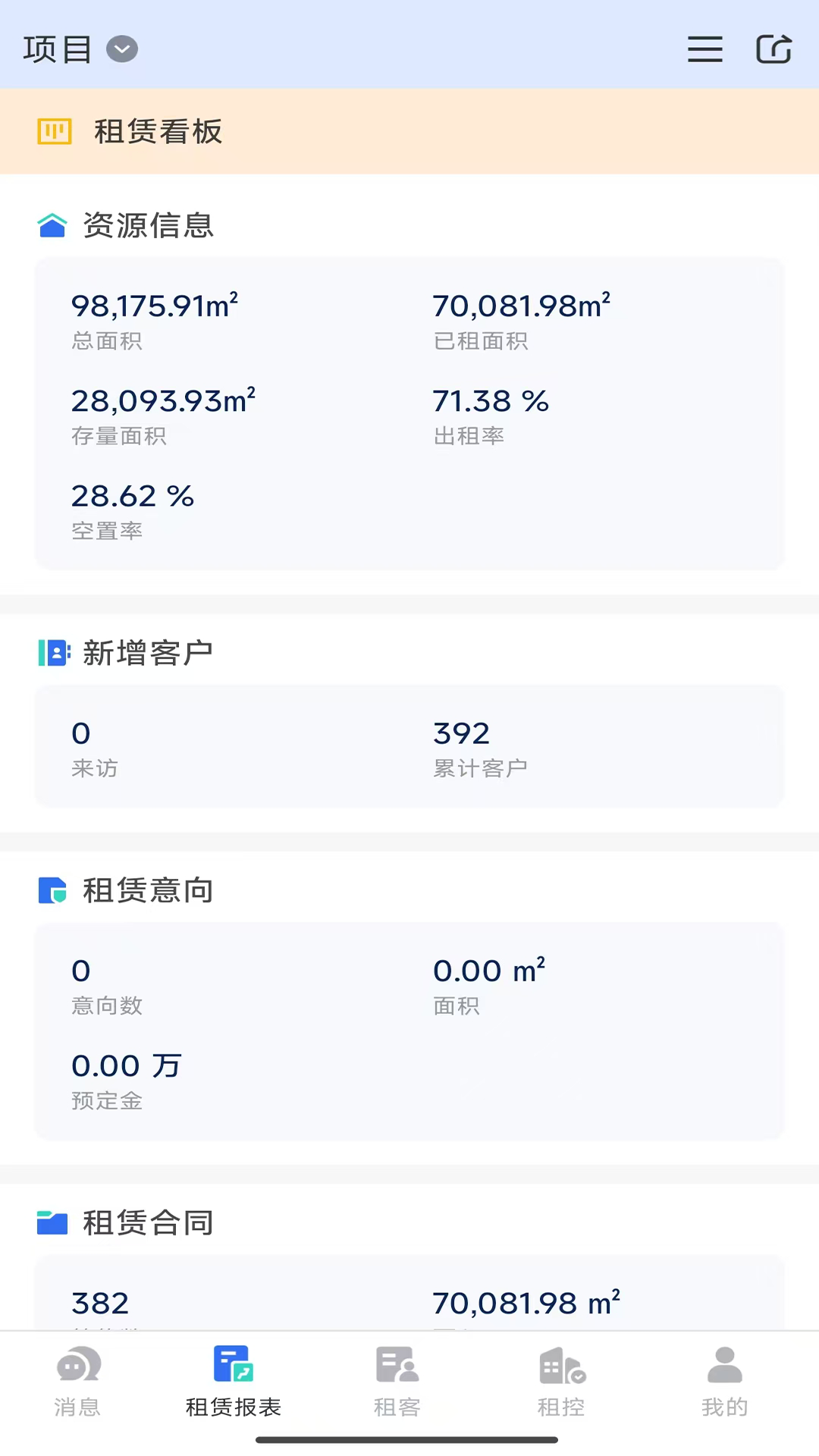Switch to the 消息 messages tab
This screenshot has width=819, height=1456.
point(77,1381)
